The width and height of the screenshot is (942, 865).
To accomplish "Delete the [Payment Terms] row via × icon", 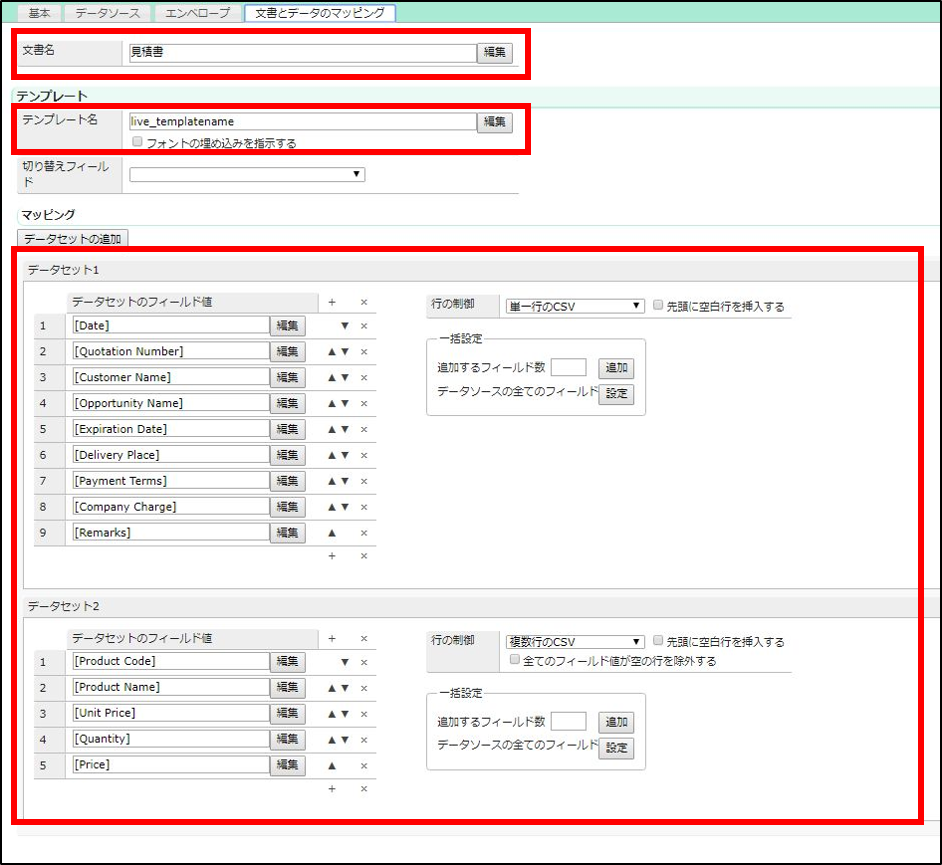I will coord(364,481).
